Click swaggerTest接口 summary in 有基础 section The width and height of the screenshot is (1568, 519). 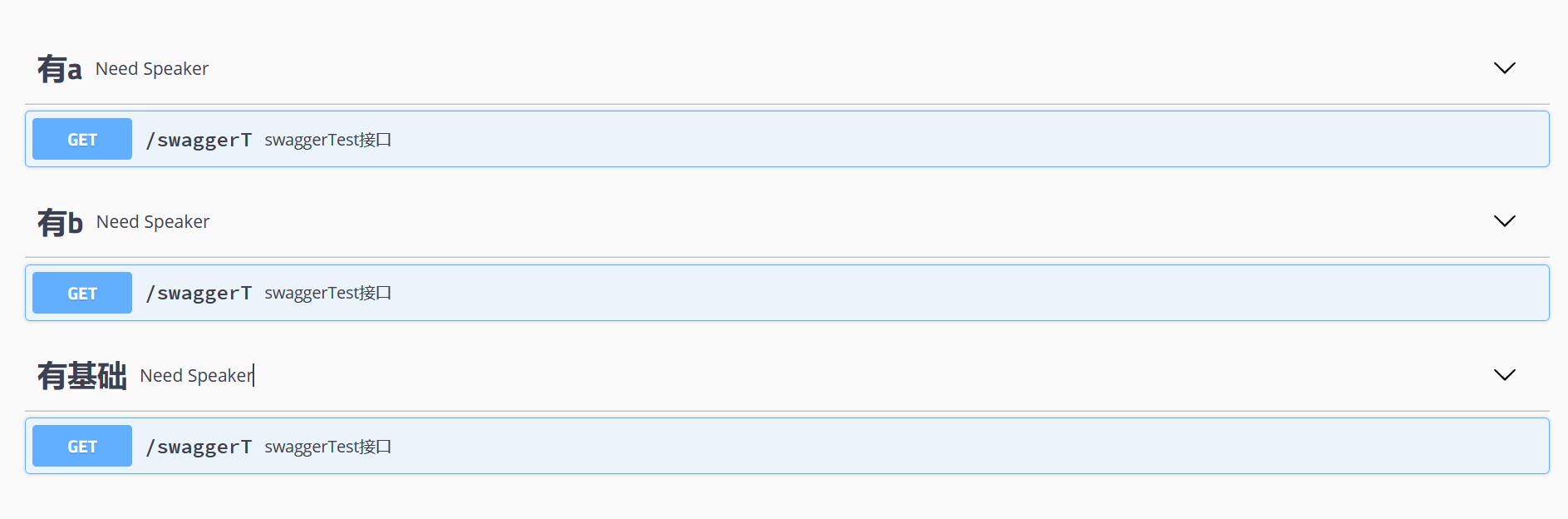pyautogui.click(x=328, y=447)
